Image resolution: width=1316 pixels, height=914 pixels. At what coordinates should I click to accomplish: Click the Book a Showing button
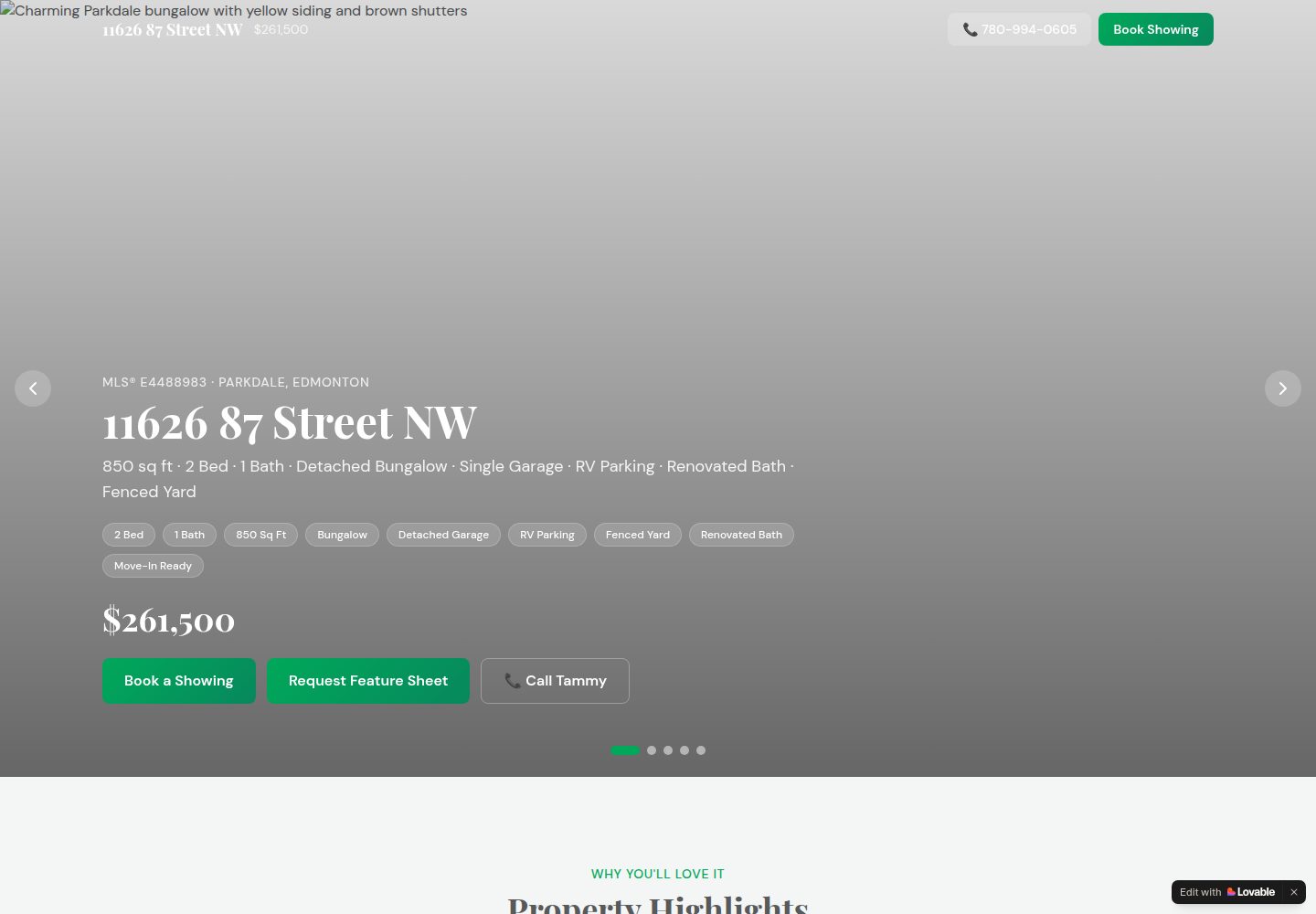(179, 681)
